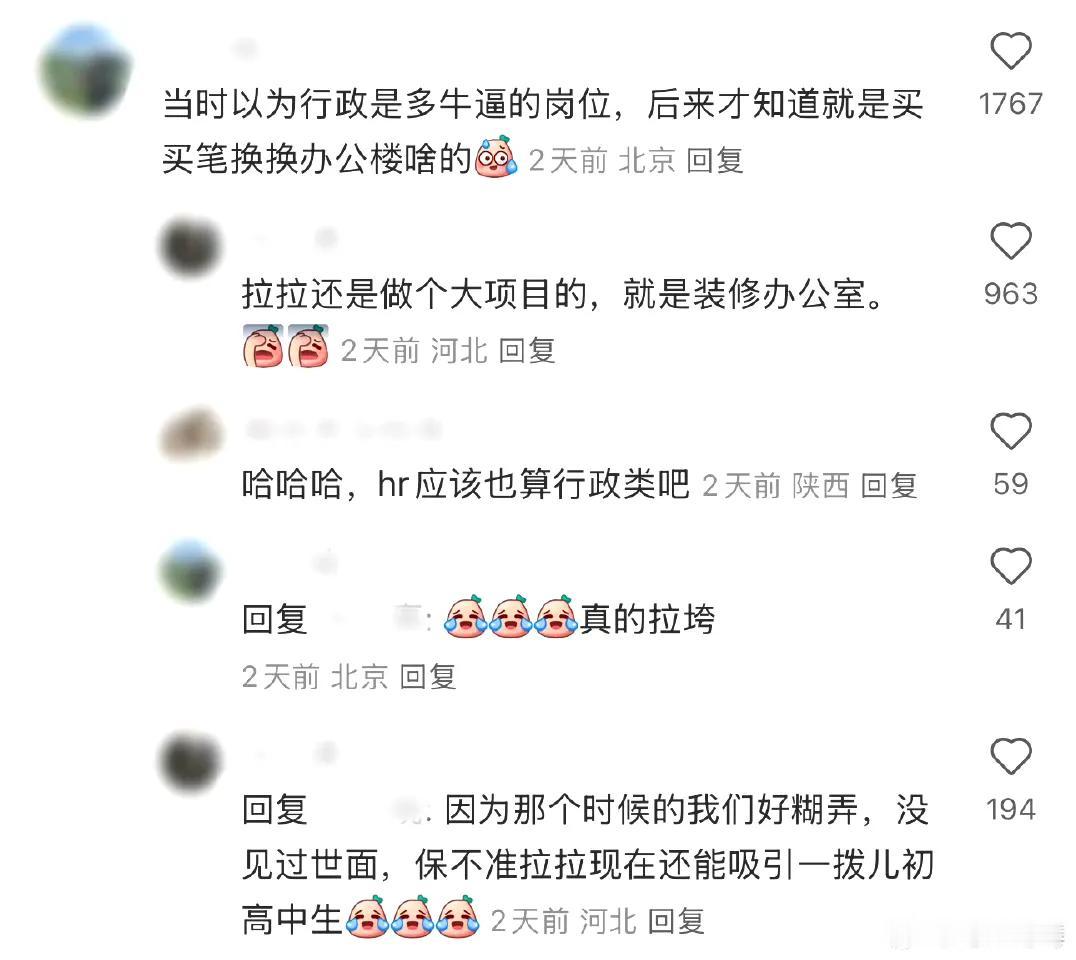Viewport: 1076px width, 960px height.
Task: Reply to the last comment about 初高中生
Action: click(677, 921)
